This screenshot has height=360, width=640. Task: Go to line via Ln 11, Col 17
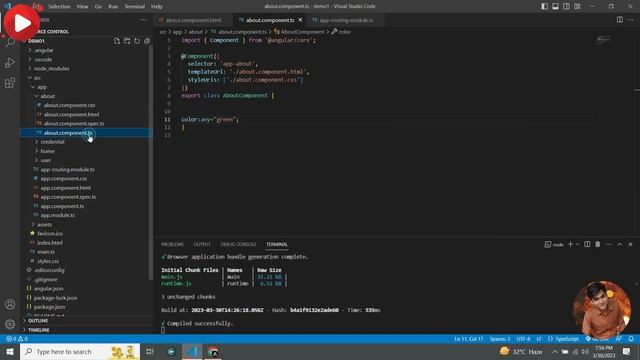coord(469,339)
